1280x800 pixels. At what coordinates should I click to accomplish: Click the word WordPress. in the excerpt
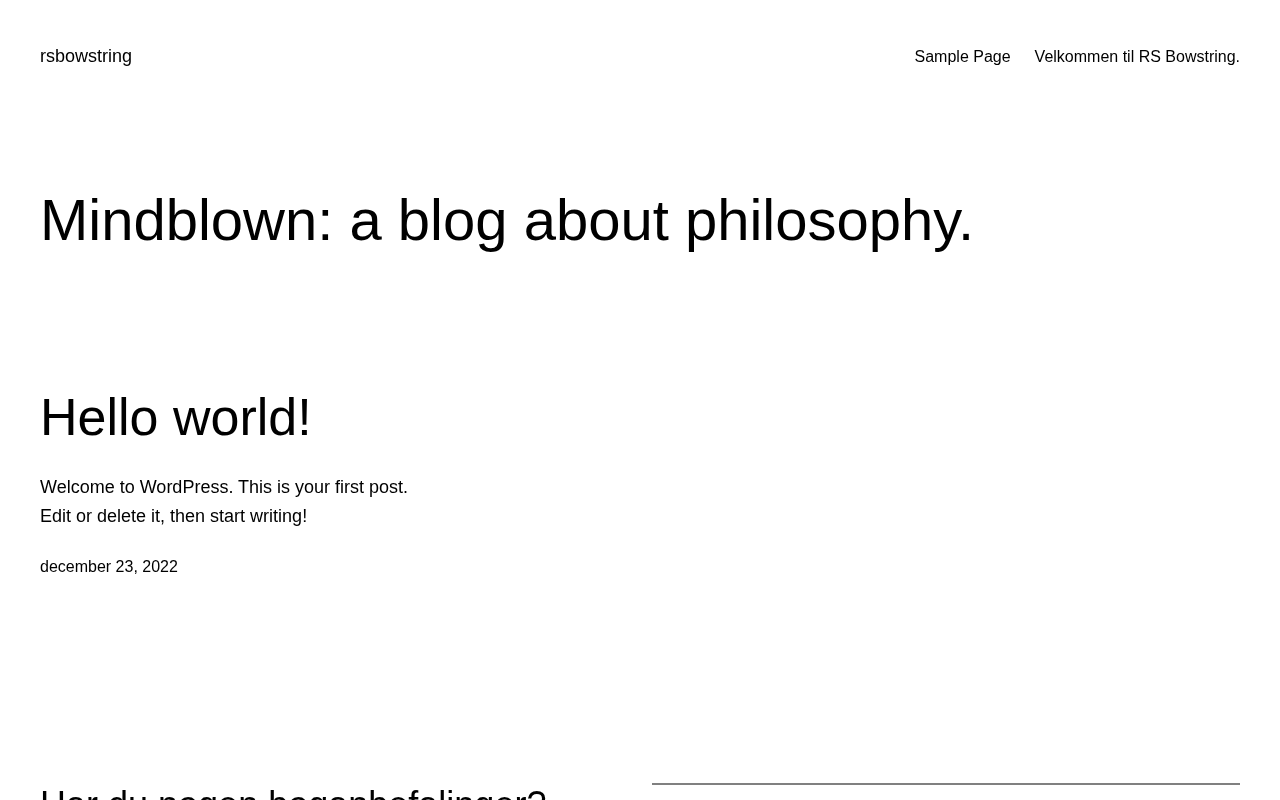pos(186,487)
